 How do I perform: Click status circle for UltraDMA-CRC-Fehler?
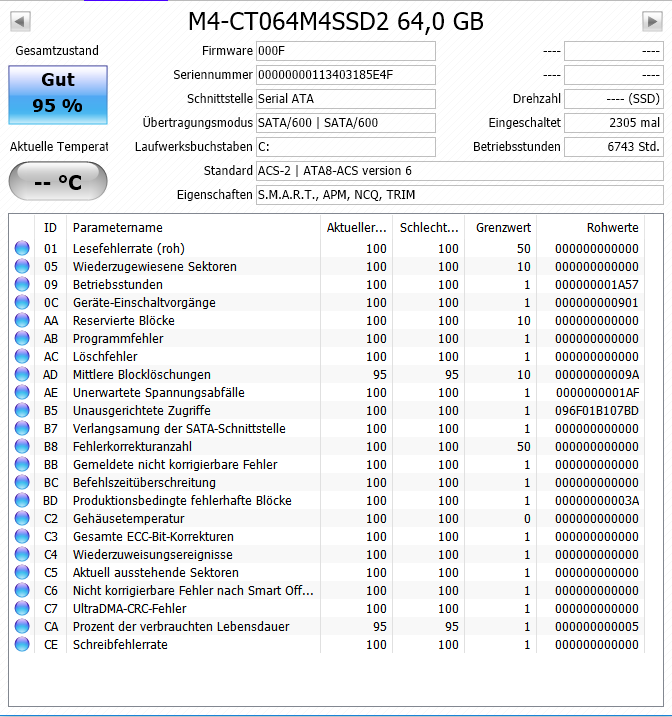pyautogui.click(x=22, y=608)
